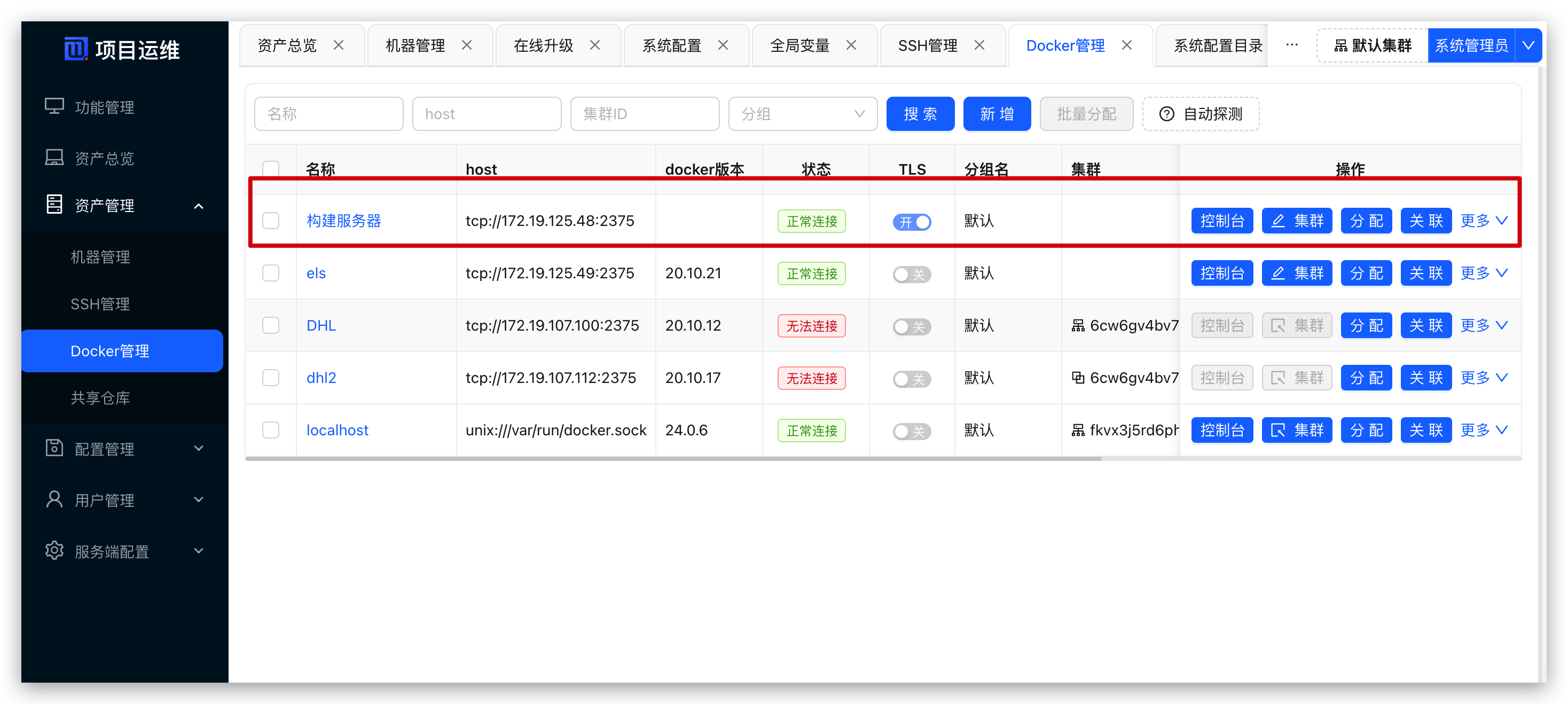Click the 功能管理 monitor icon in sidebar
Viewport: 1568px width, 704px height.
[x=54, y=107]
